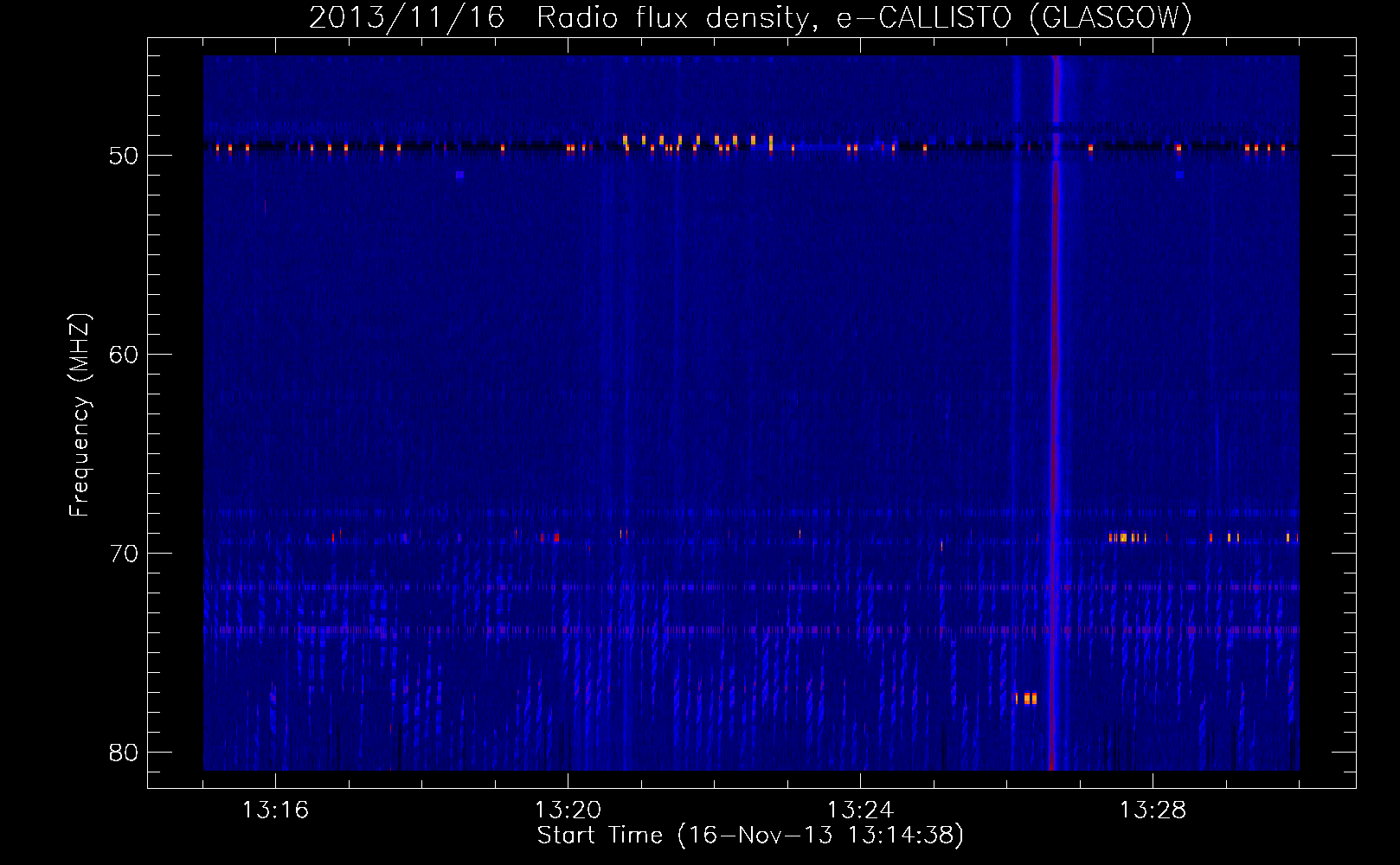Viewport: 1400px width, 865px height.
Task: Click the 50 frequency tick label
Action: (x=125, y=156)
